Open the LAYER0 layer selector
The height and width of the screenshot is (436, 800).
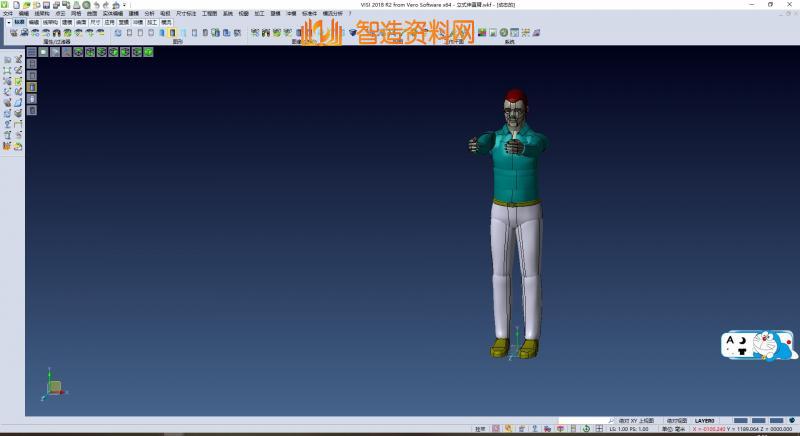(705, 421)
